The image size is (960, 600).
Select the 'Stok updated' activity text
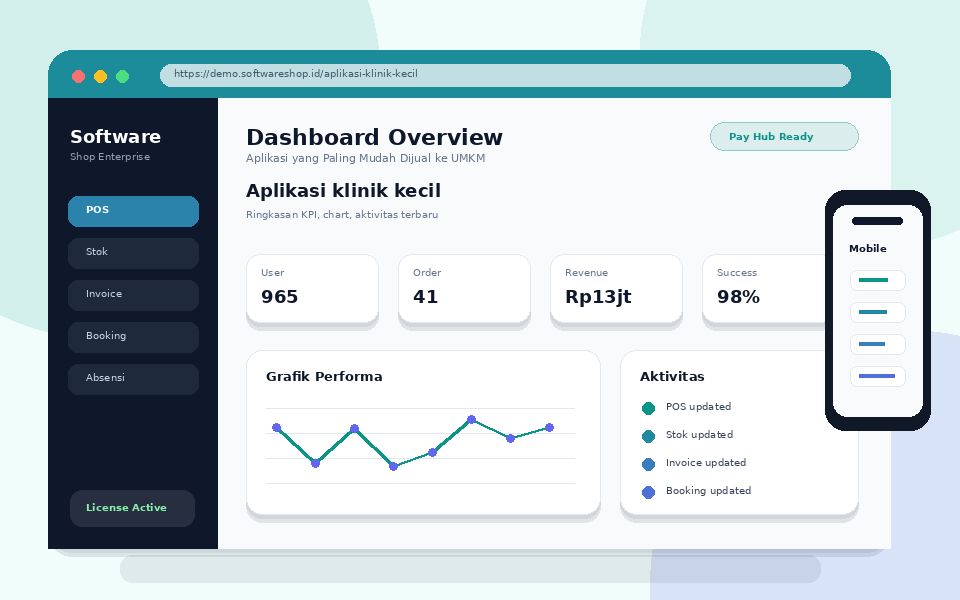pyautogui.click(x=699, y=435)
